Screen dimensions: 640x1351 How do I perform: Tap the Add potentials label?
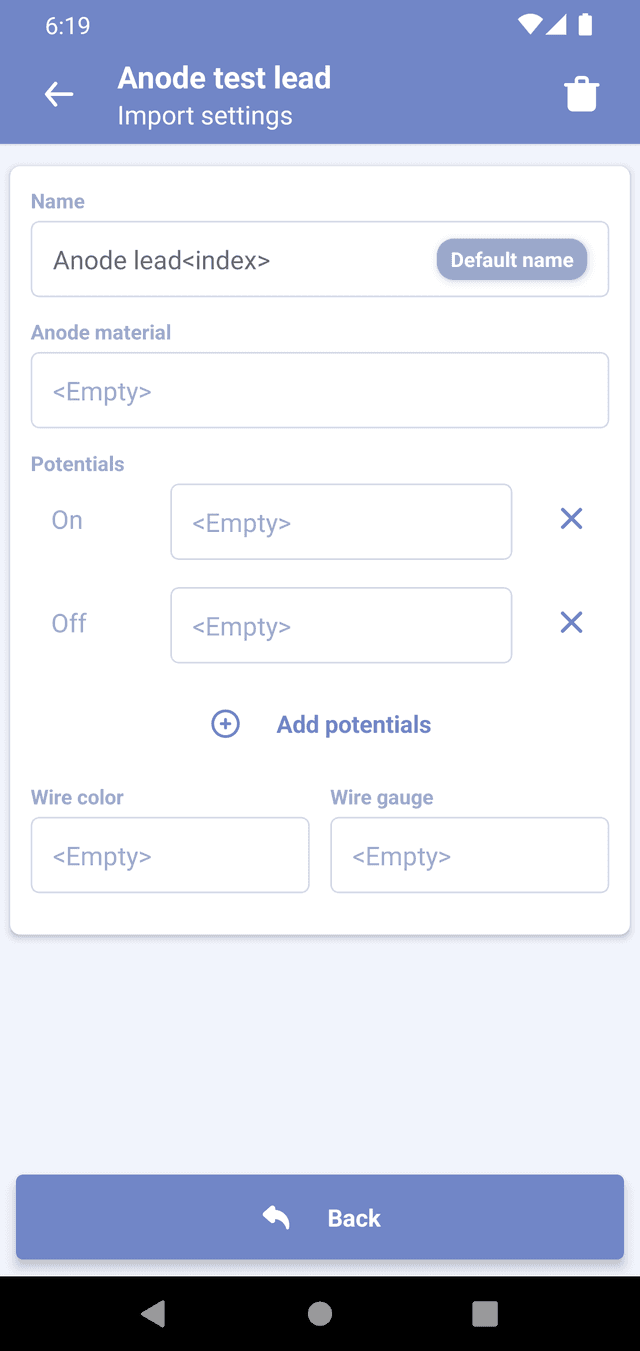353,725
